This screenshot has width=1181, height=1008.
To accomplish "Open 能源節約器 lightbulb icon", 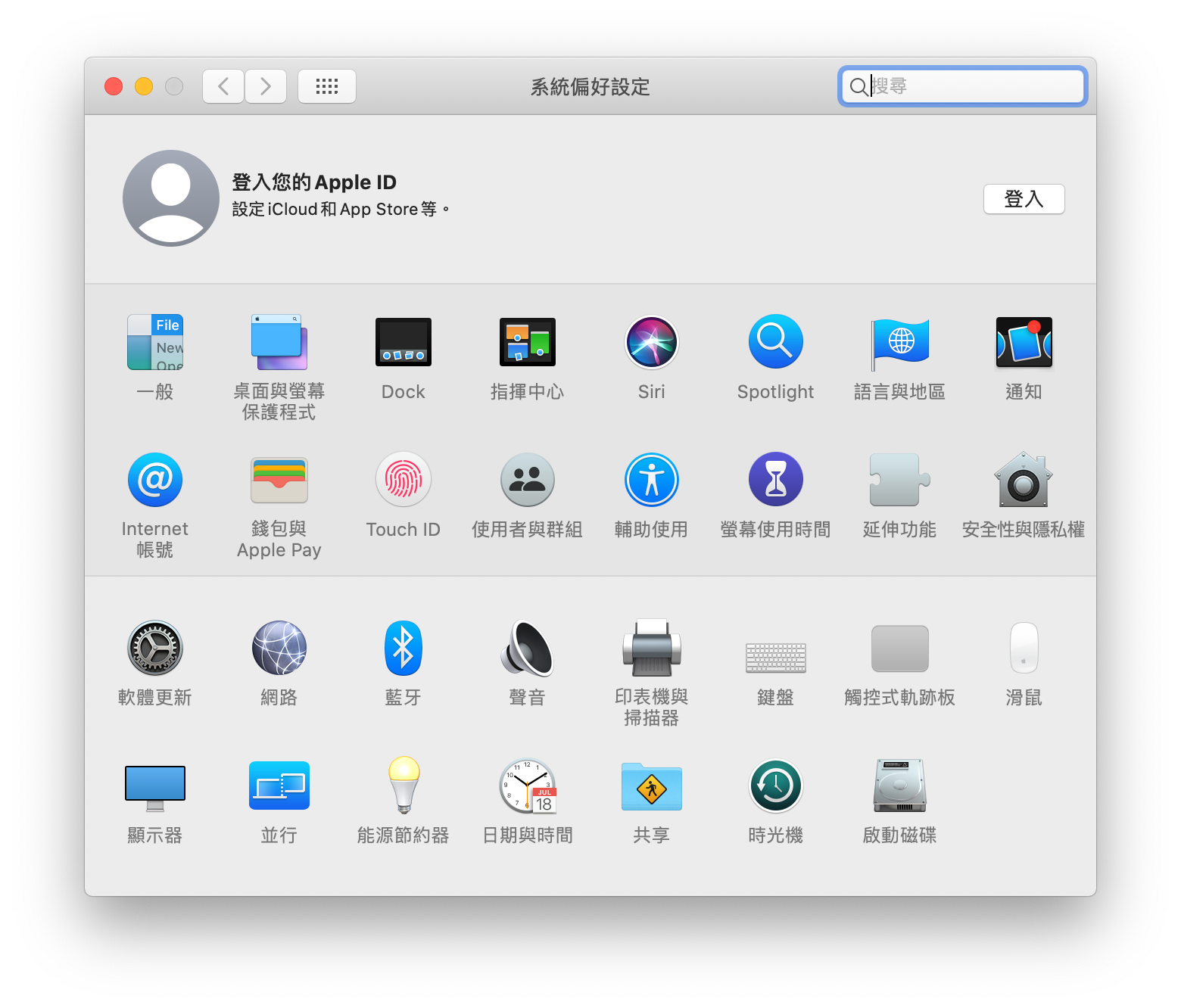I will [404, 786].
